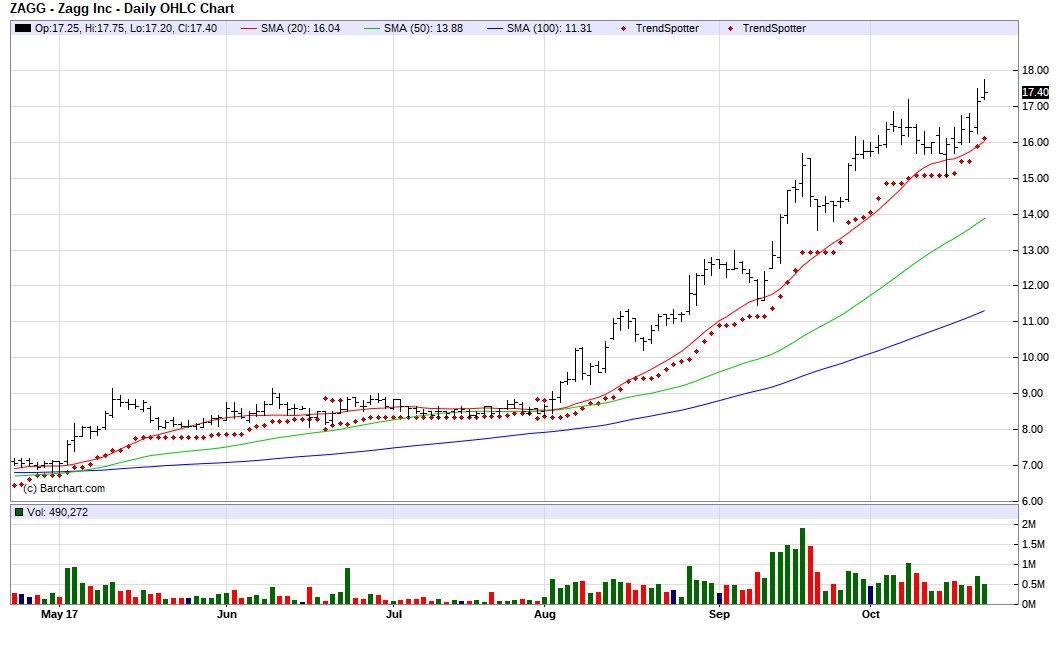The height and width of the screenshot is (645, 1060).
Task: Click the 2M volume axis label
Action: (x=1029, y=525)
